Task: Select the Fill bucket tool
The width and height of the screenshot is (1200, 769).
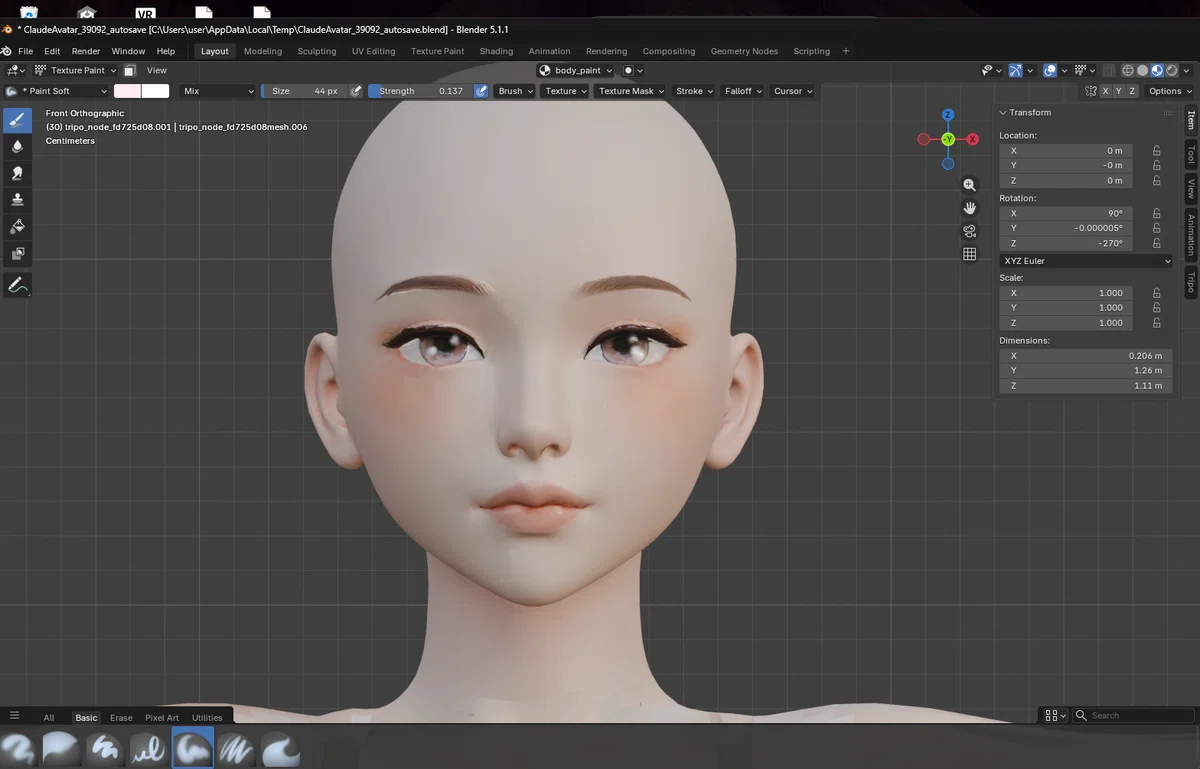Action: [17, 228]
